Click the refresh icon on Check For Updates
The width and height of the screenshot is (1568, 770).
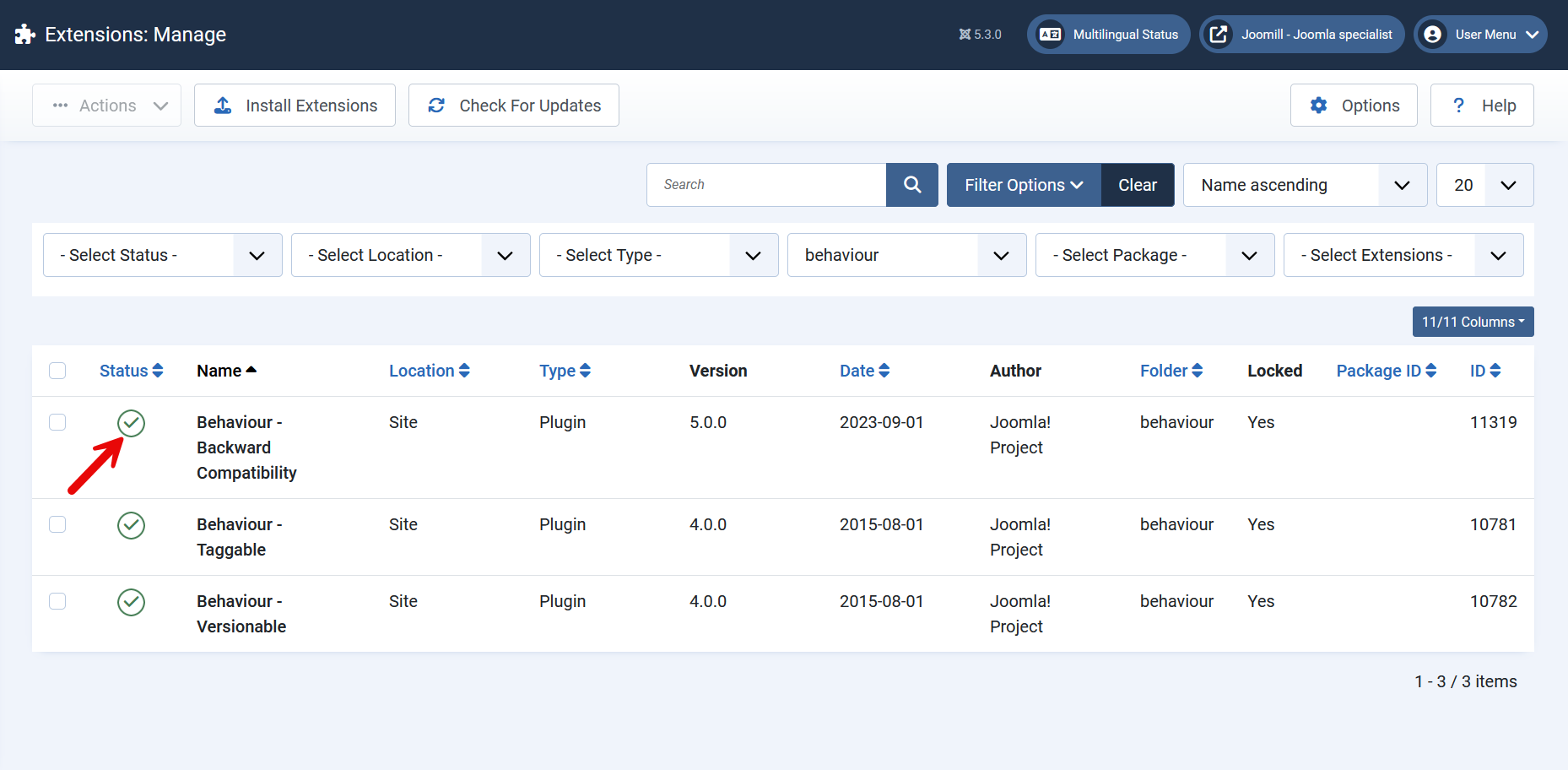tap(436, 105)
